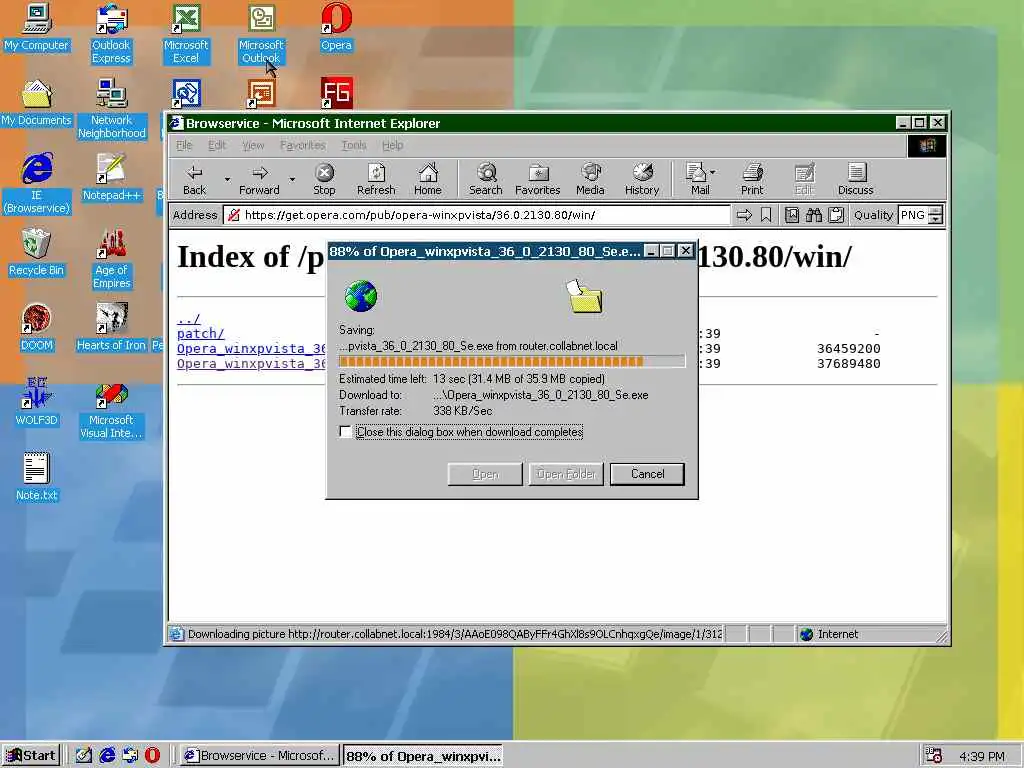Screen dimensions: 1024x768
Task: Switch to Browservice taskbar button
Action: 259,756
